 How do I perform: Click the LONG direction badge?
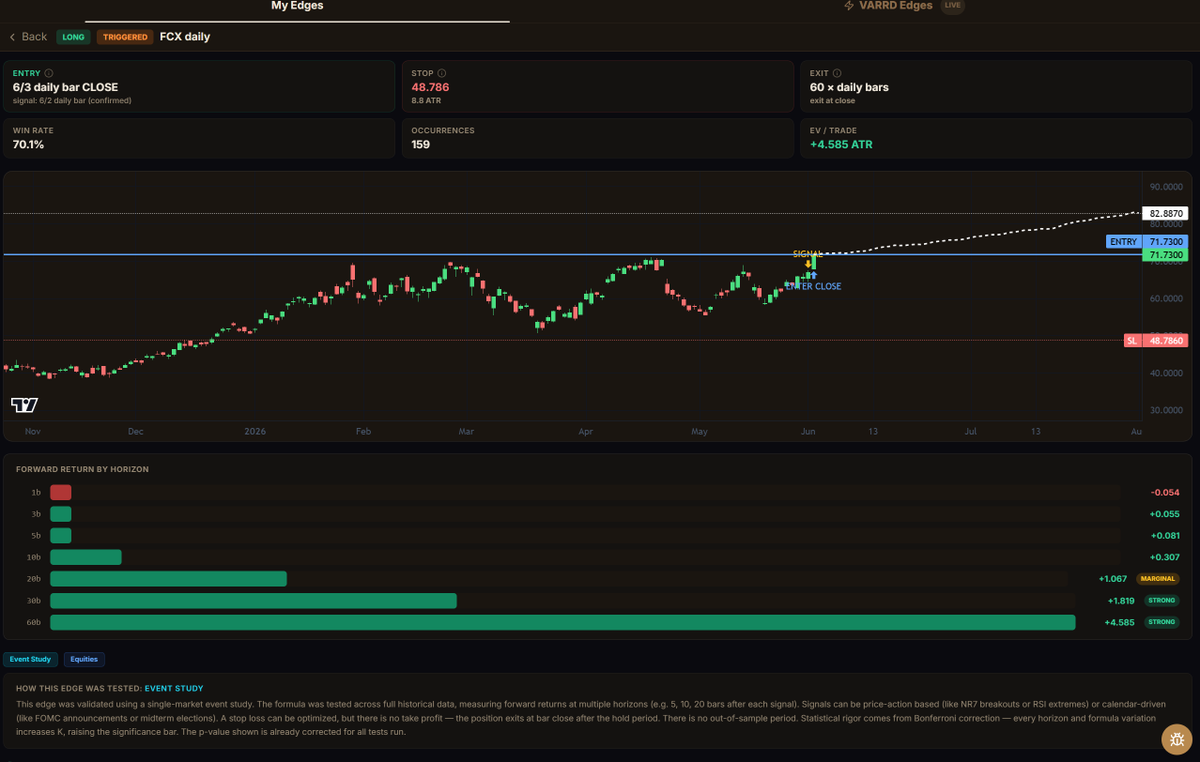tap(74, 37)
